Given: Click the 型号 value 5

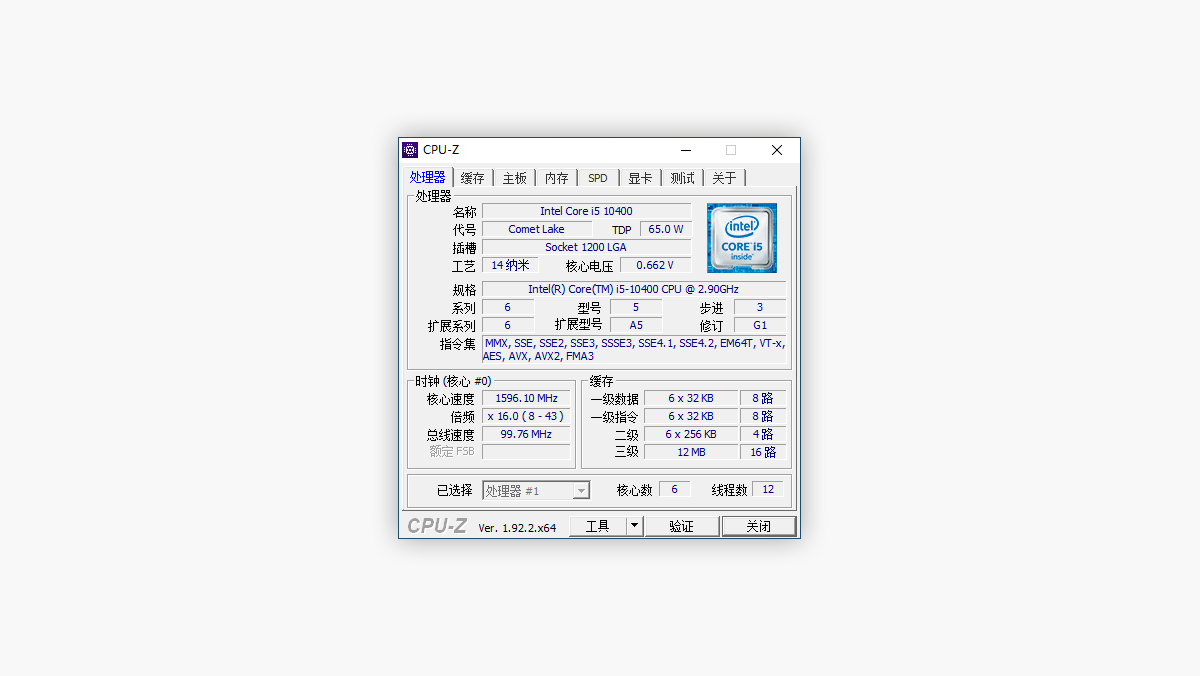Looking at the screenshot, I should pos(636,307).
